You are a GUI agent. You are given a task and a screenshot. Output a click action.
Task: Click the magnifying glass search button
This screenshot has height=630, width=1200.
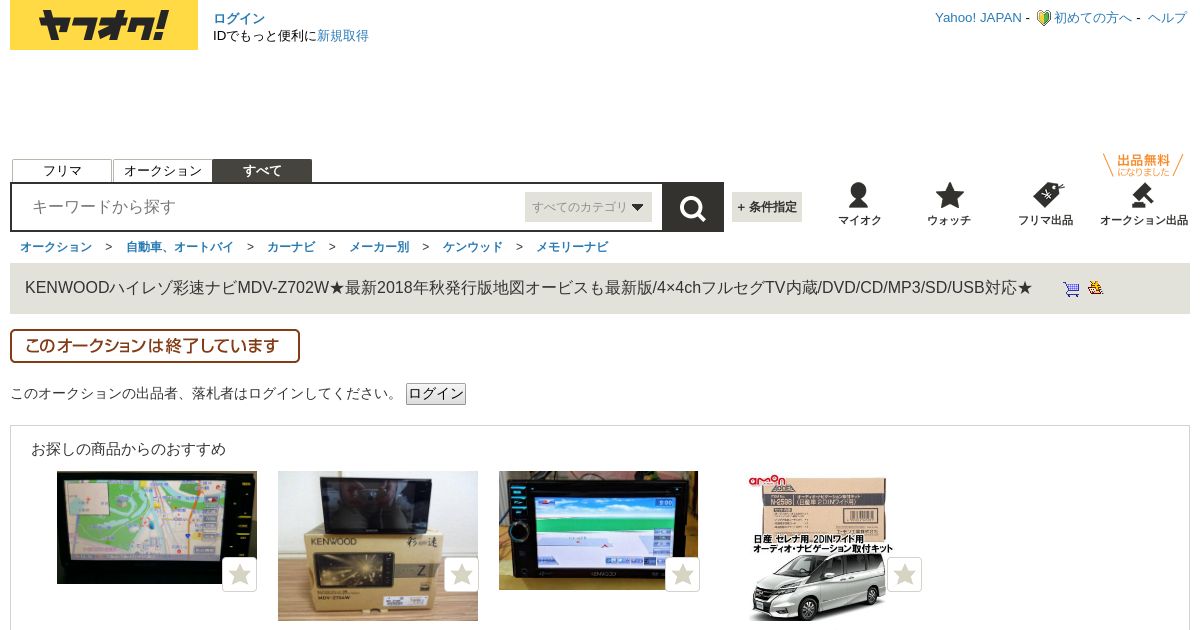coord(693,207)
